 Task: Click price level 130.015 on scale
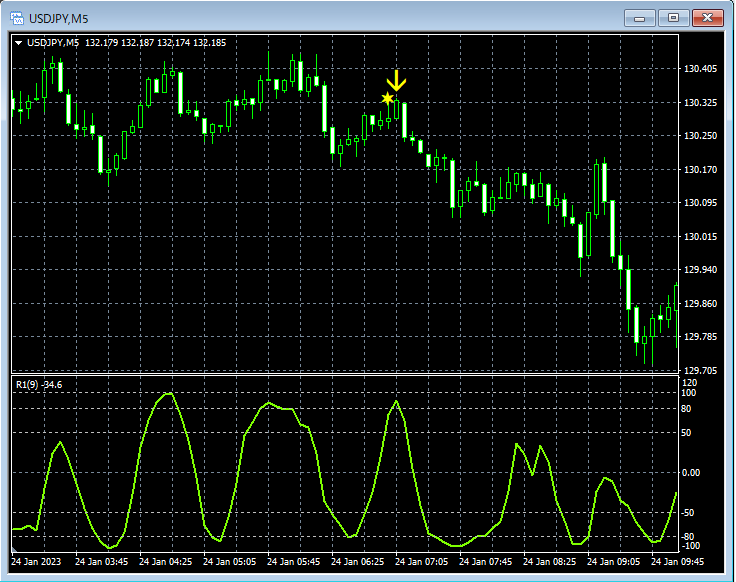tap(700, 237)
